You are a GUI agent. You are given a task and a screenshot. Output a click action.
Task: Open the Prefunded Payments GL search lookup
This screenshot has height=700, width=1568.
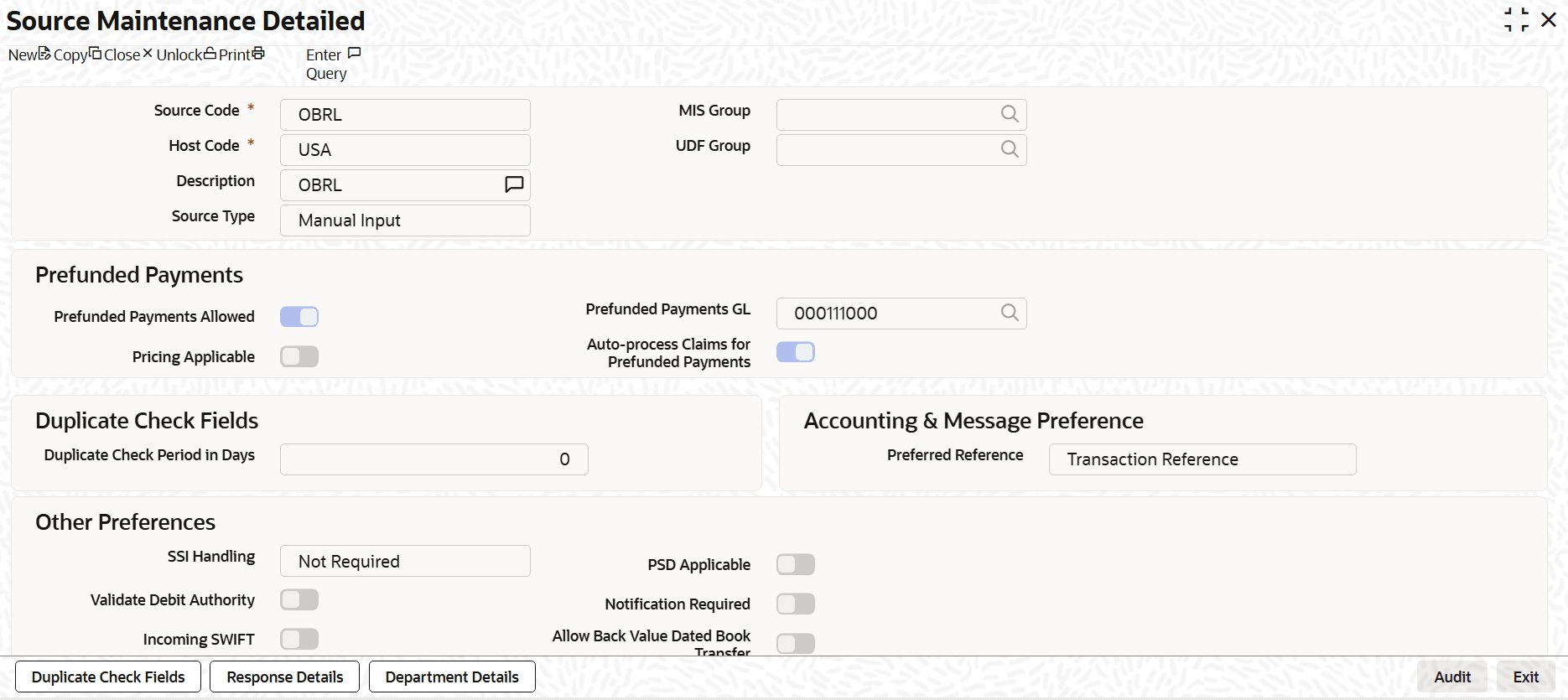click(1010, 313)
